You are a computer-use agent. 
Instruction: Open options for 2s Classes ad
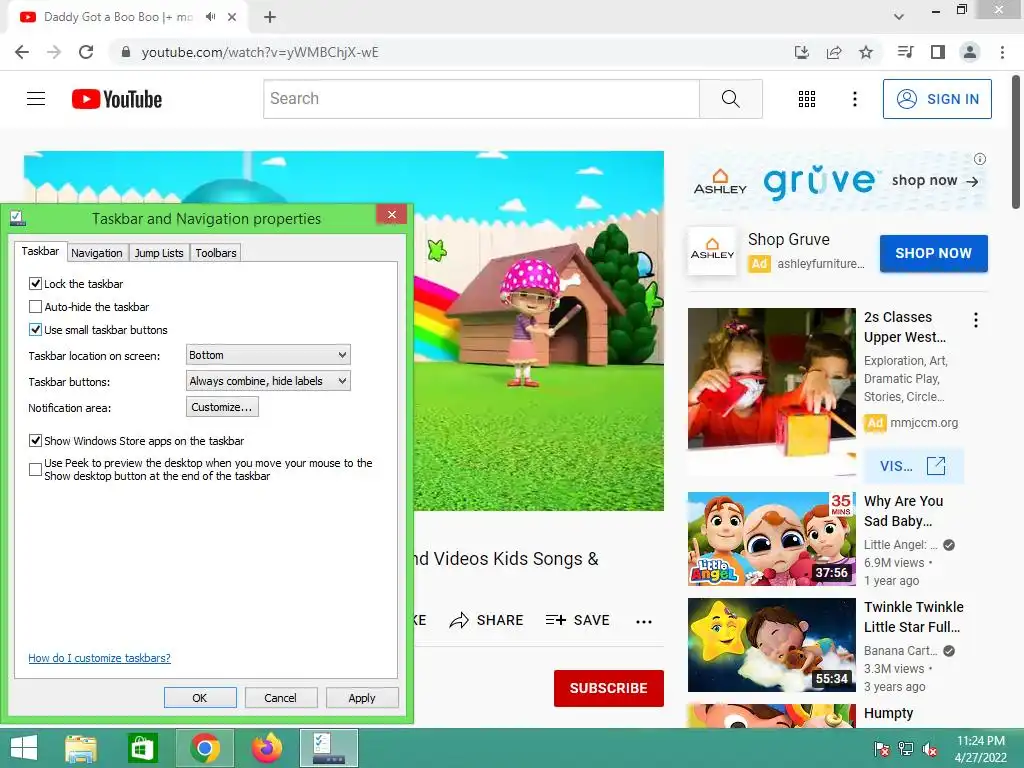coord(976,320)
